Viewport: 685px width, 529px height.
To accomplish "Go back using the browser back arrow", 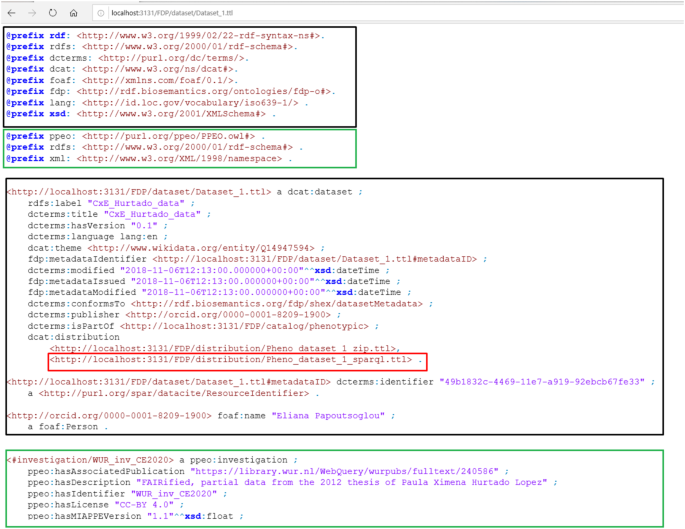I will tap(12, 13).
